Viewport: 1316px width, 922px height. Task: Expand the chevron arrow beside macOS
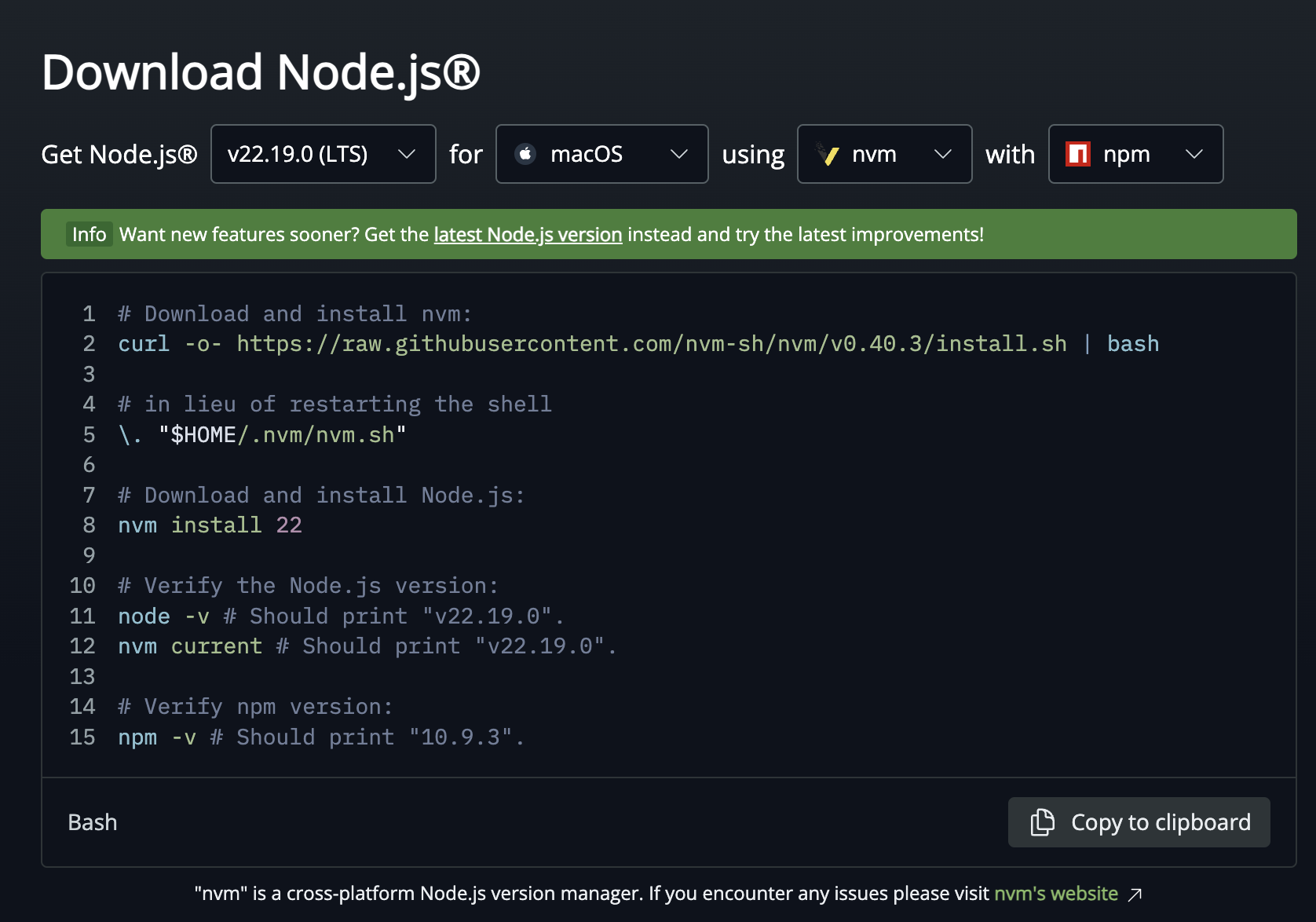(678, 154)
